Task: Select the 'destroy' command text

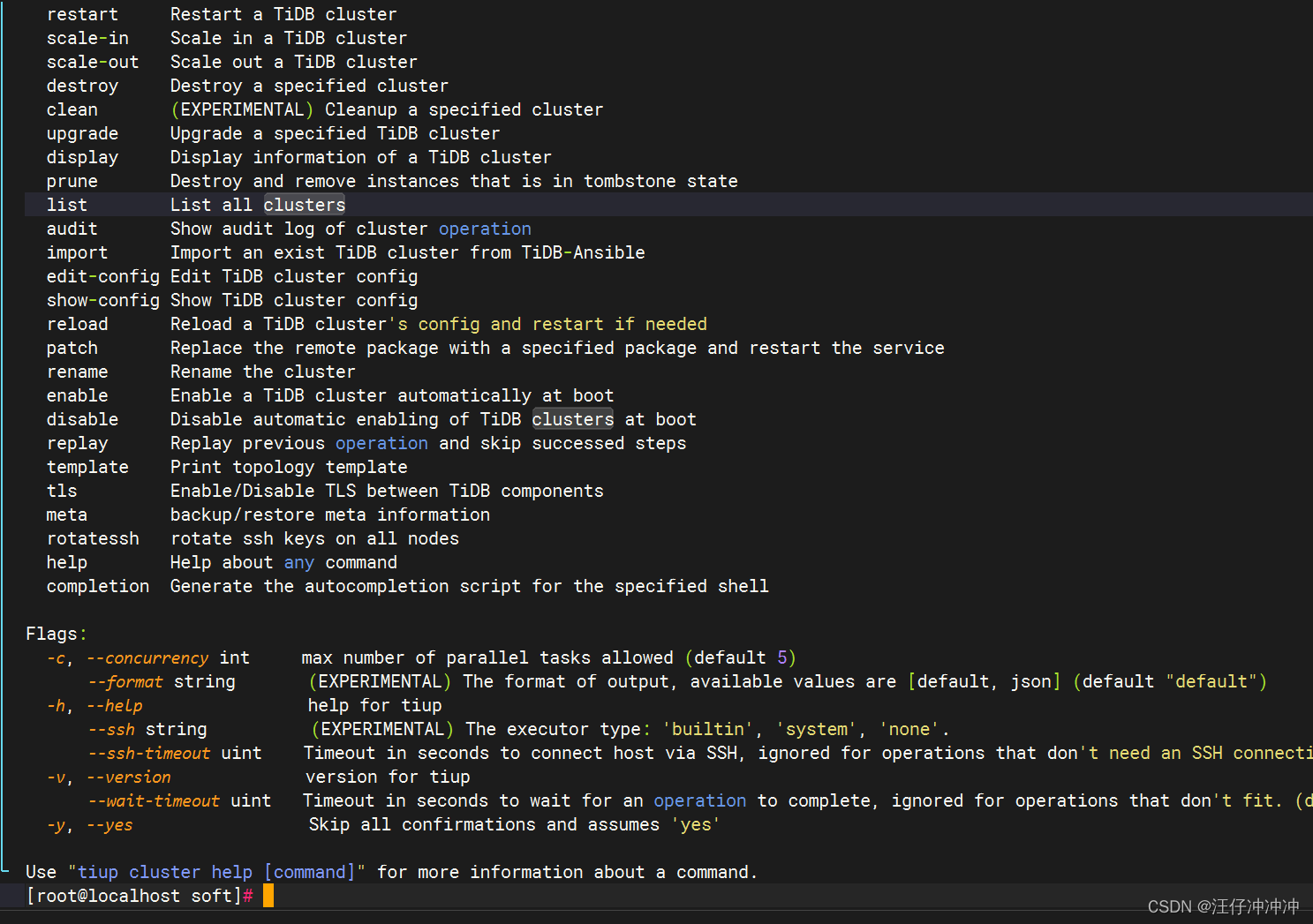Action: tap(82, 86)
